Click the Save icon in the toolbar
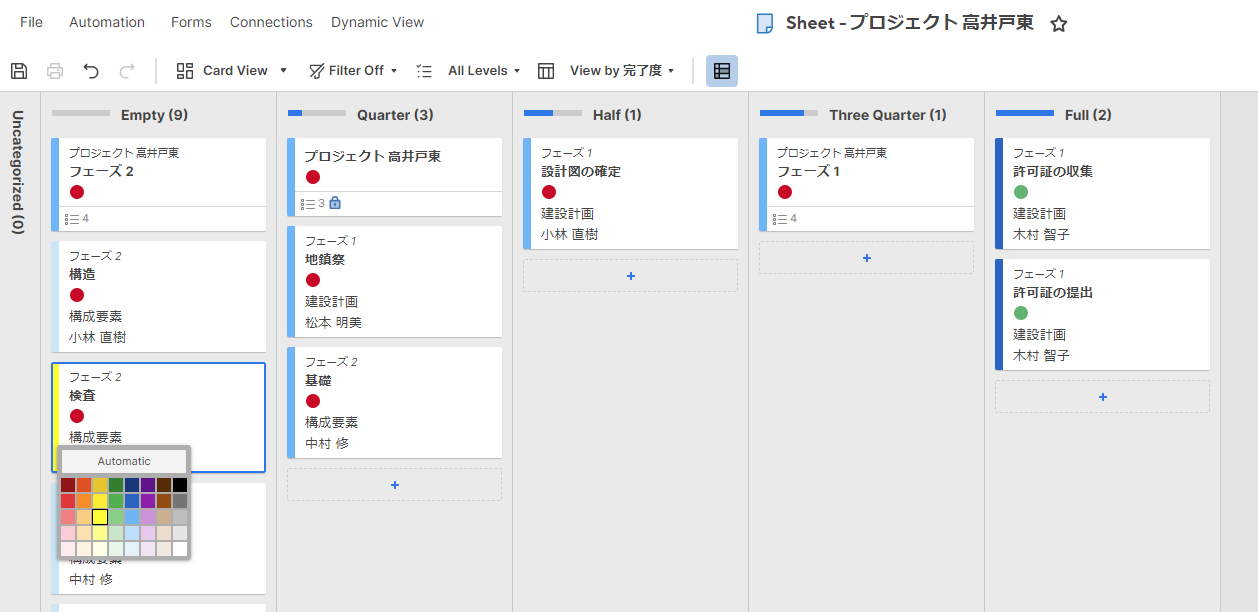The width and height of the screenshot is (1258, 612). (x=18, y=70)
